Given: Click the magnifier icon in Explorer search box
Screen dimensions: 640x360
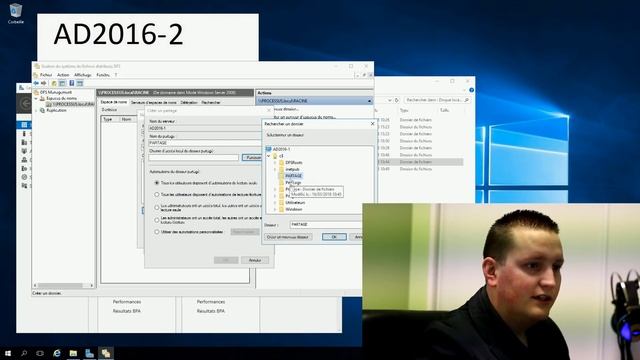Looking at the screenshot, I should (467, 100).
